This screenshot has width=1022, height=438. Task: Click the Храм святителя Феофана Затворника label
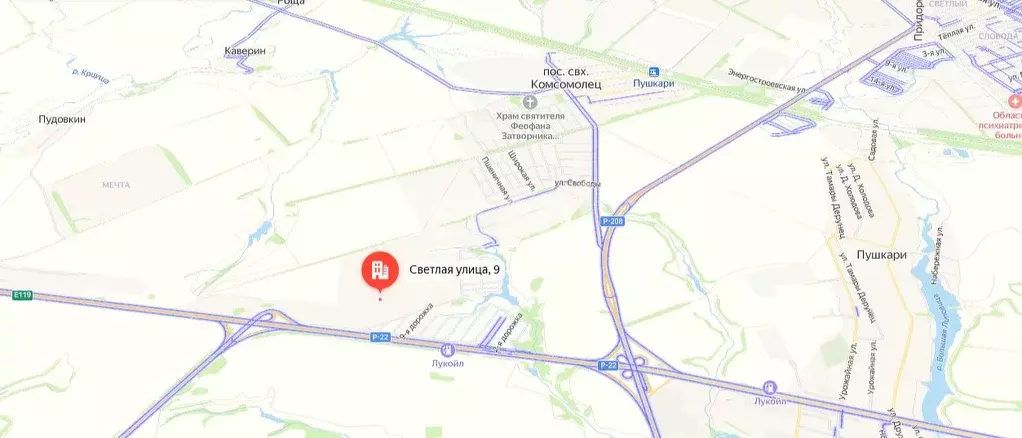coord(529,126)
